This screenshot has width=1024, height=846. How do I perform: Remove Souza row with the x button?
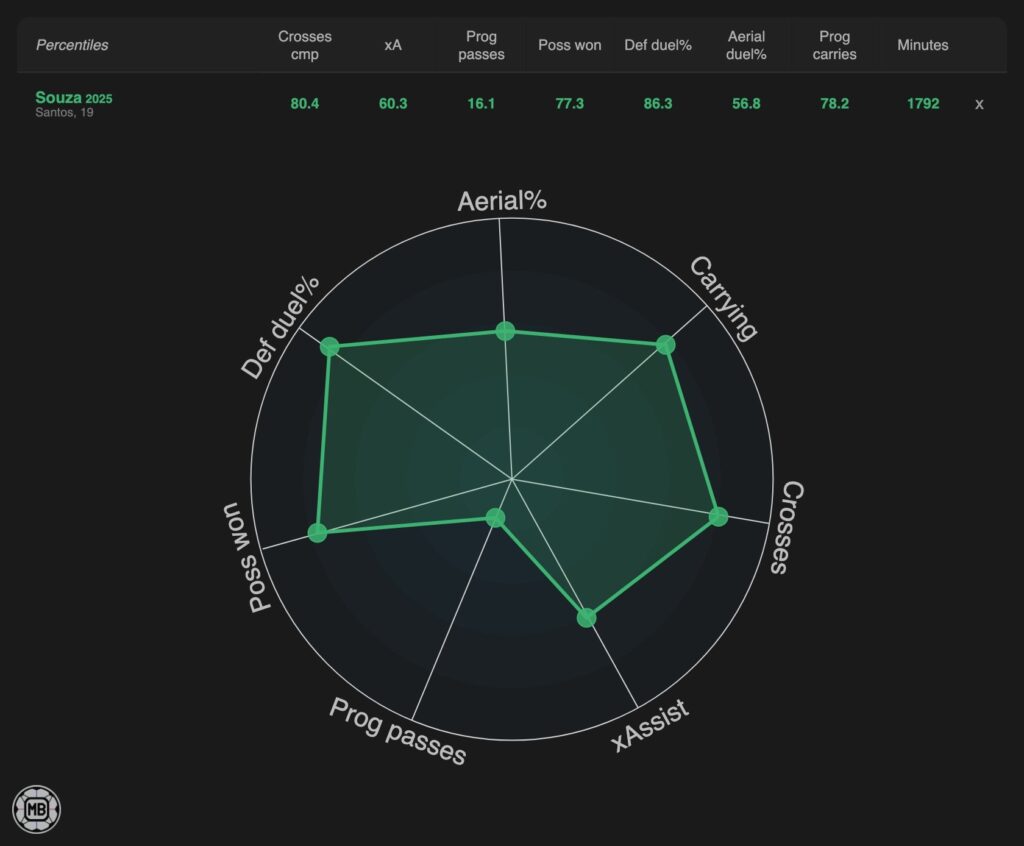pos(979,103)
